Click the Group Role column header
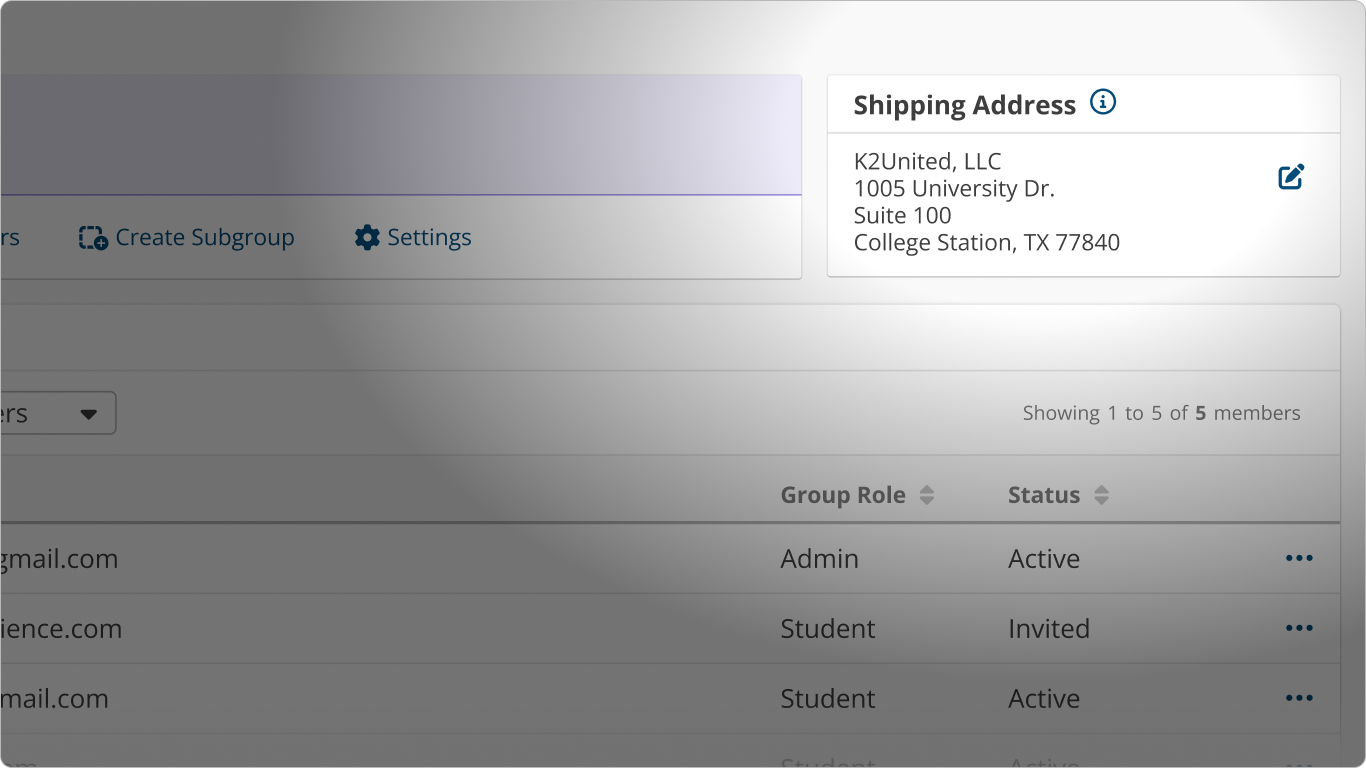The height and width of the screenshot is (768, 1366). 843,494
